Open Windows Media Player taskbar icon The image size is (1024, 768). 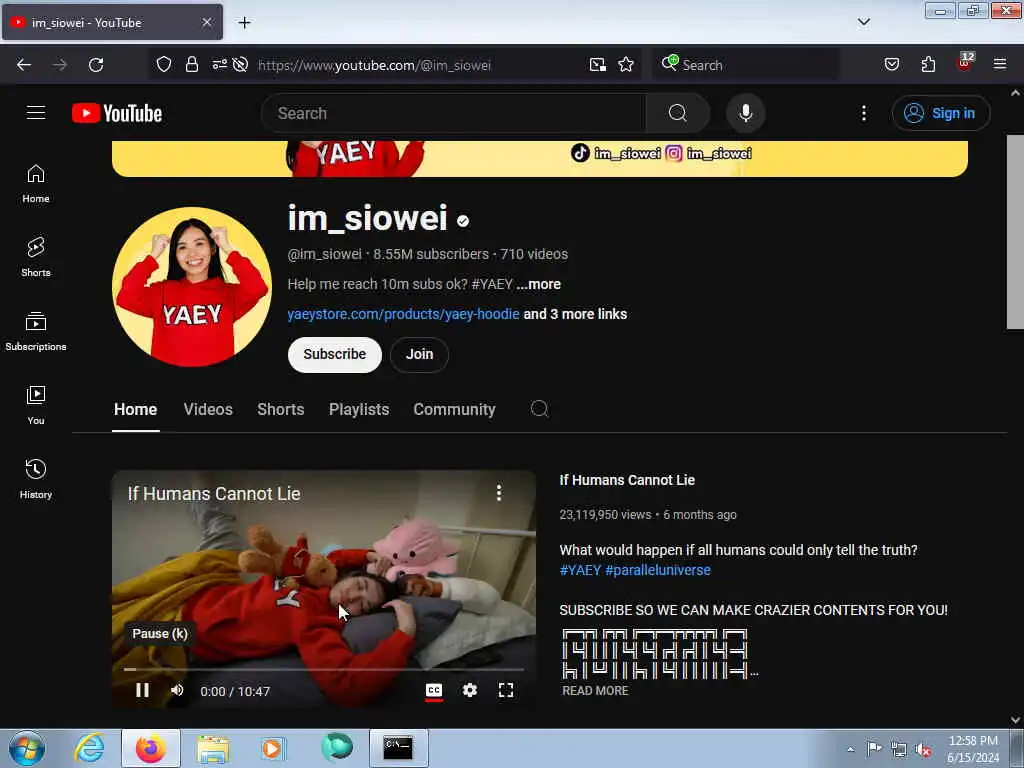[x=273, y=748]
